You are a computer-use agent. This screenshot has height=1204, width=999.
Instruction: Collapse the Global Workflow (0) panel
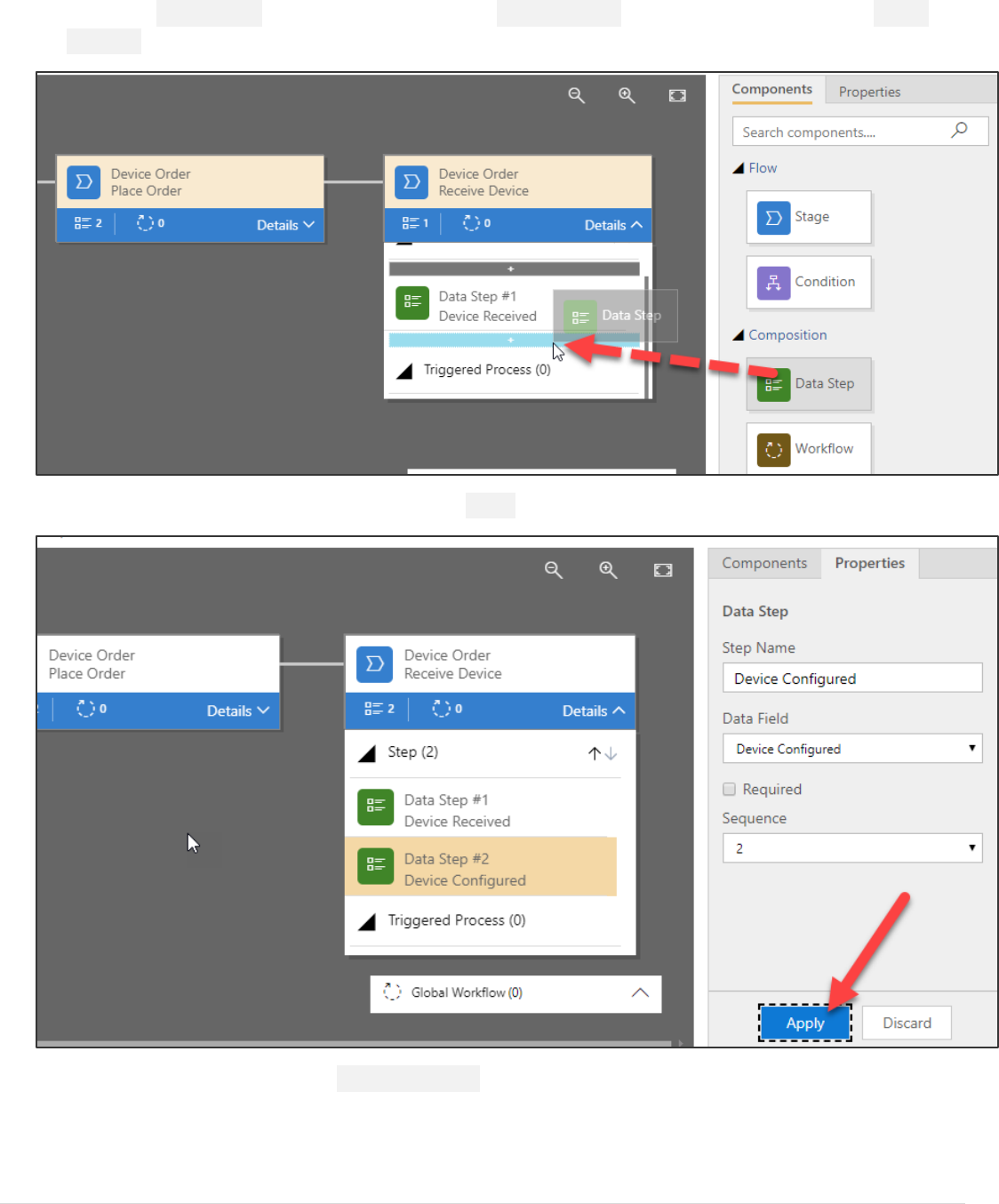(x=640, y=992)
